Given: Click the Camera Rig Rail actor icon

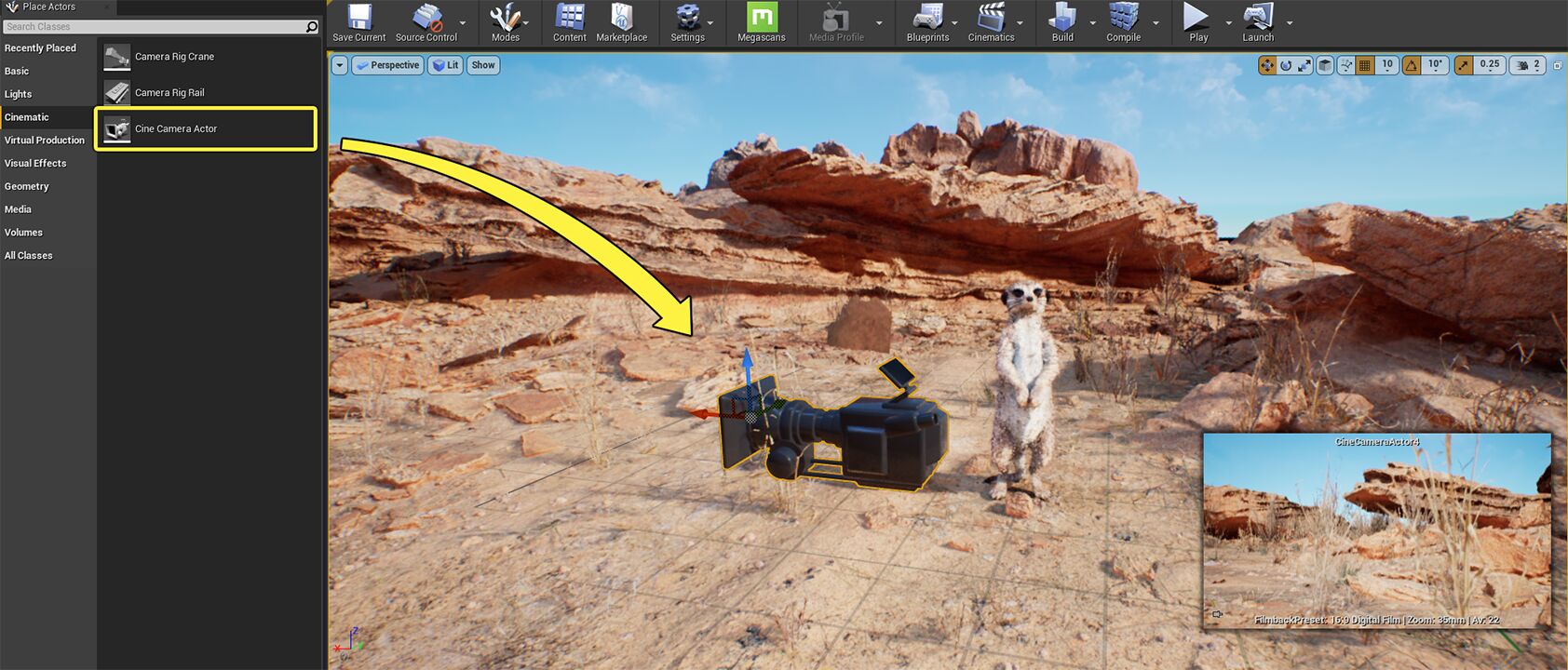Looking at the screenshot, I should click(117, 93).
